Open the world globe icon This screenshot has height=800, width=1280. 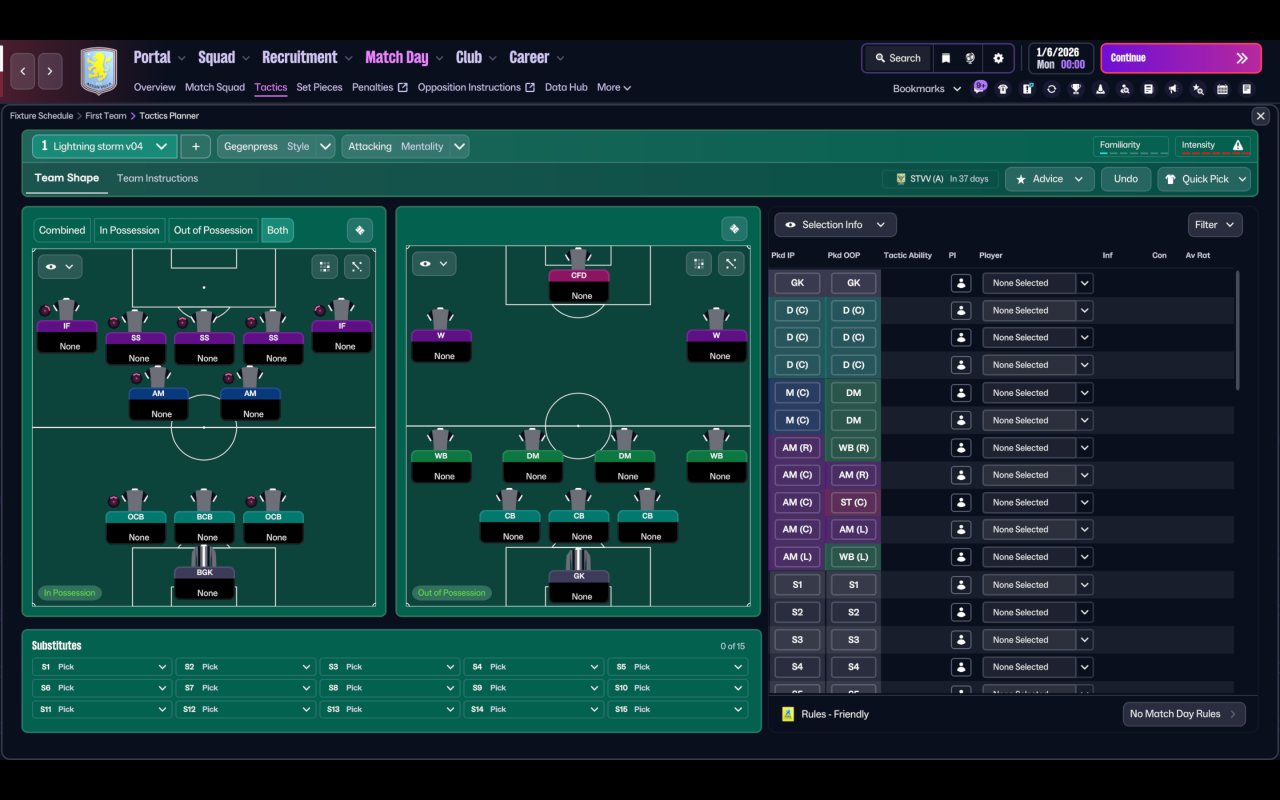click(x=970, y=58)
